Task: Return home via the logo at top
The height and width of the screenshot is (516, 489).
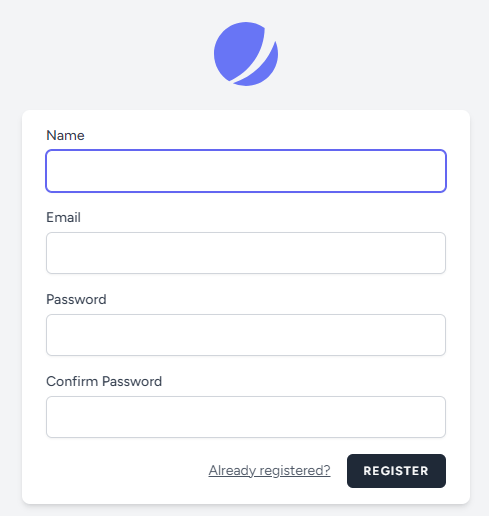Action: [246, 54]
